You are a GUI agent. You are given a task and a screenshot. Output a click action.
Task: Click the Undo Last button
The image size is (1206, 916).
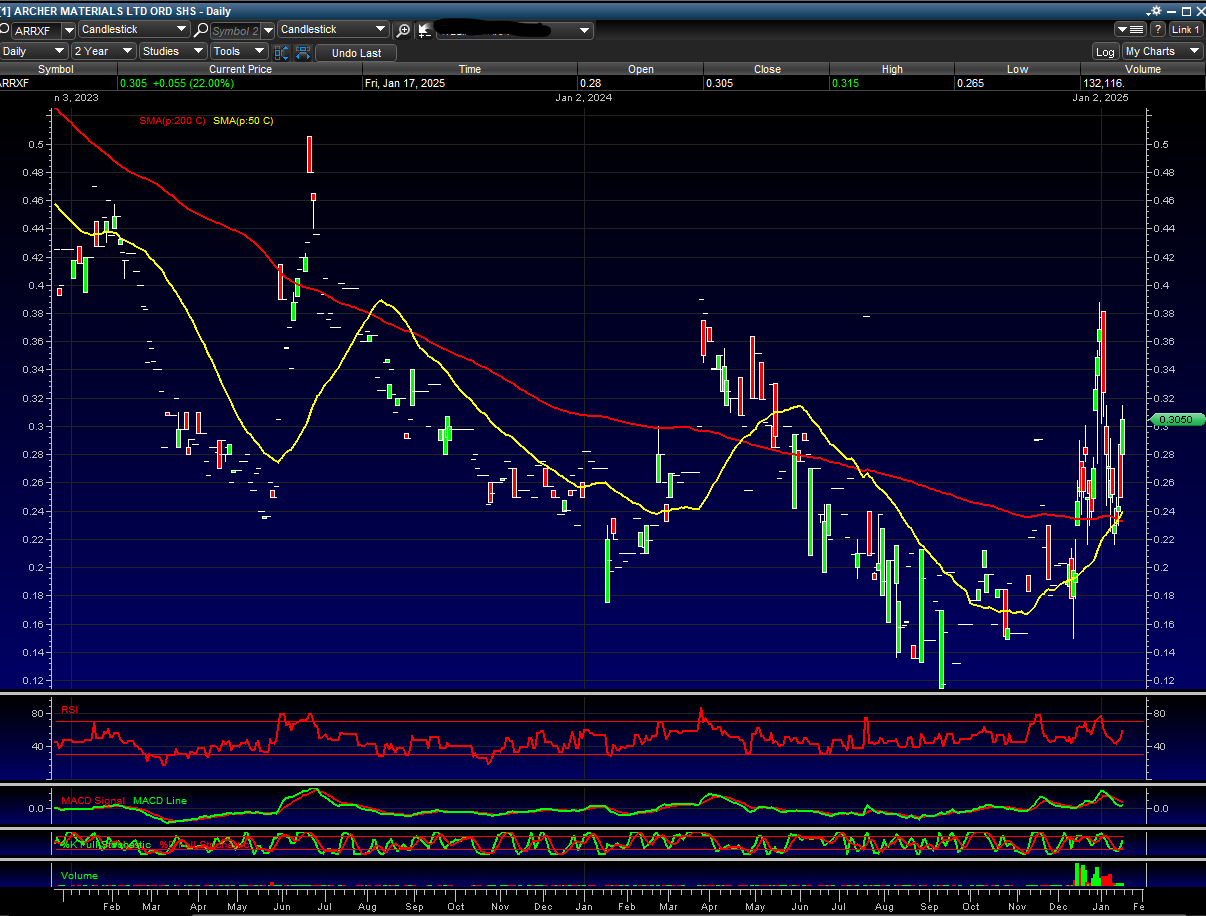356,53
